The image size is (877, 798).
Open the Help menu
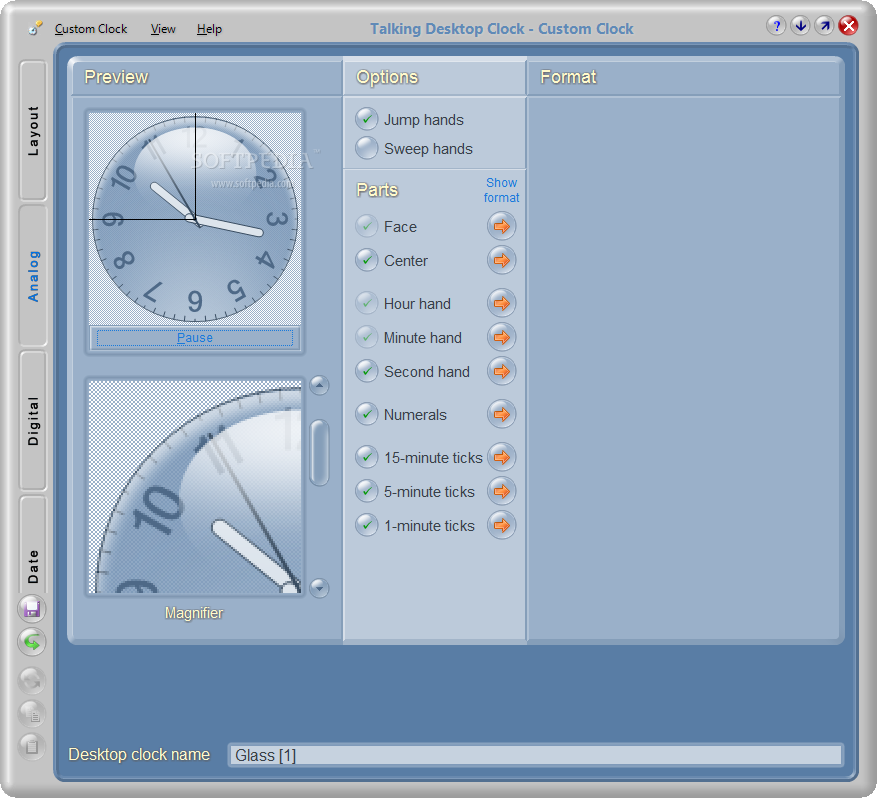(x=209, y=29)
